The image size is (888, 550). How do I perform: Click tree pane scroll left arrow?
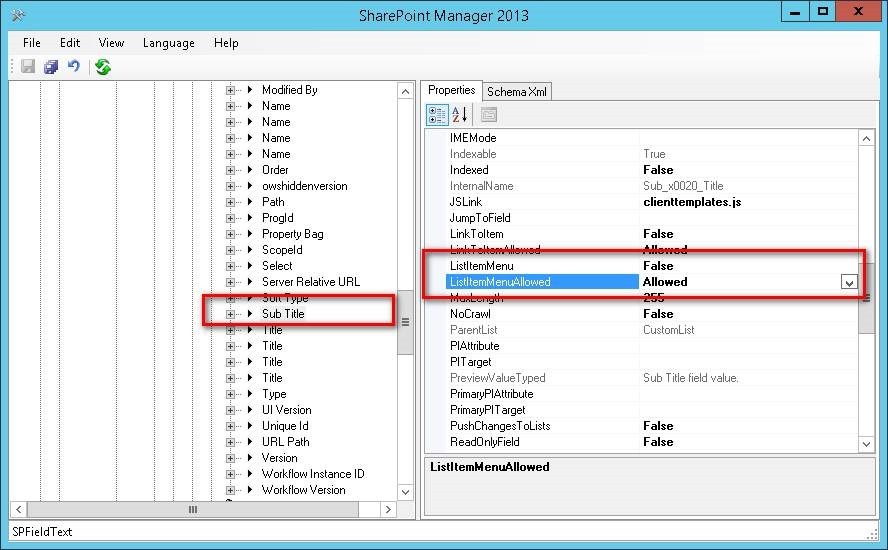tap(19, 510)
